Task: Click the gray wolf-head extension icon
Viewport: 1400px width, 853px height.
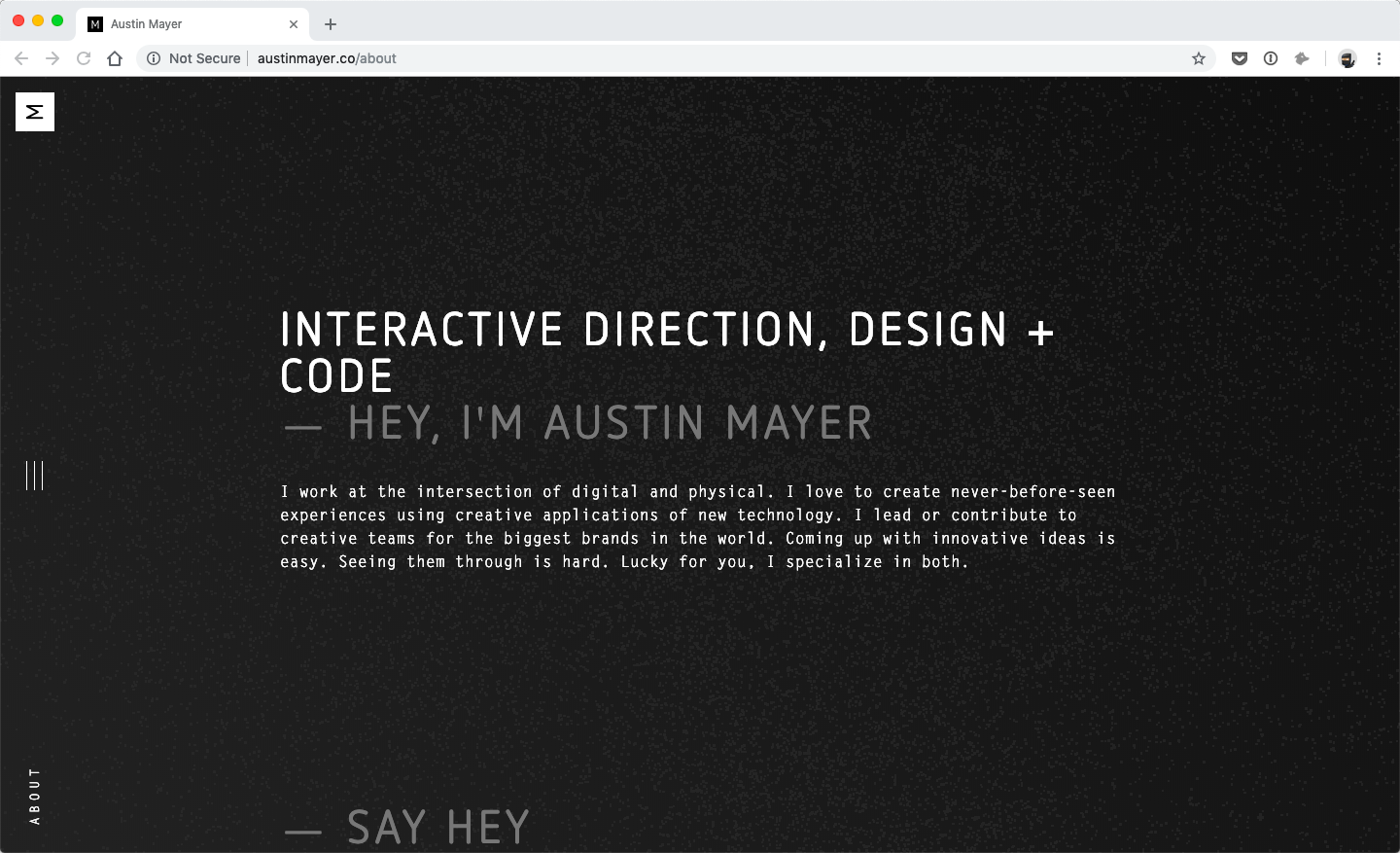Action: click(1302, 58)
